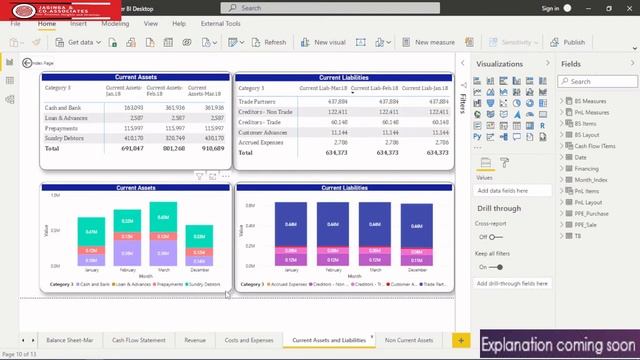Screen dimensions: 640x360
Task: Insert the decomposition tree visual
Action: pos(504,137)
